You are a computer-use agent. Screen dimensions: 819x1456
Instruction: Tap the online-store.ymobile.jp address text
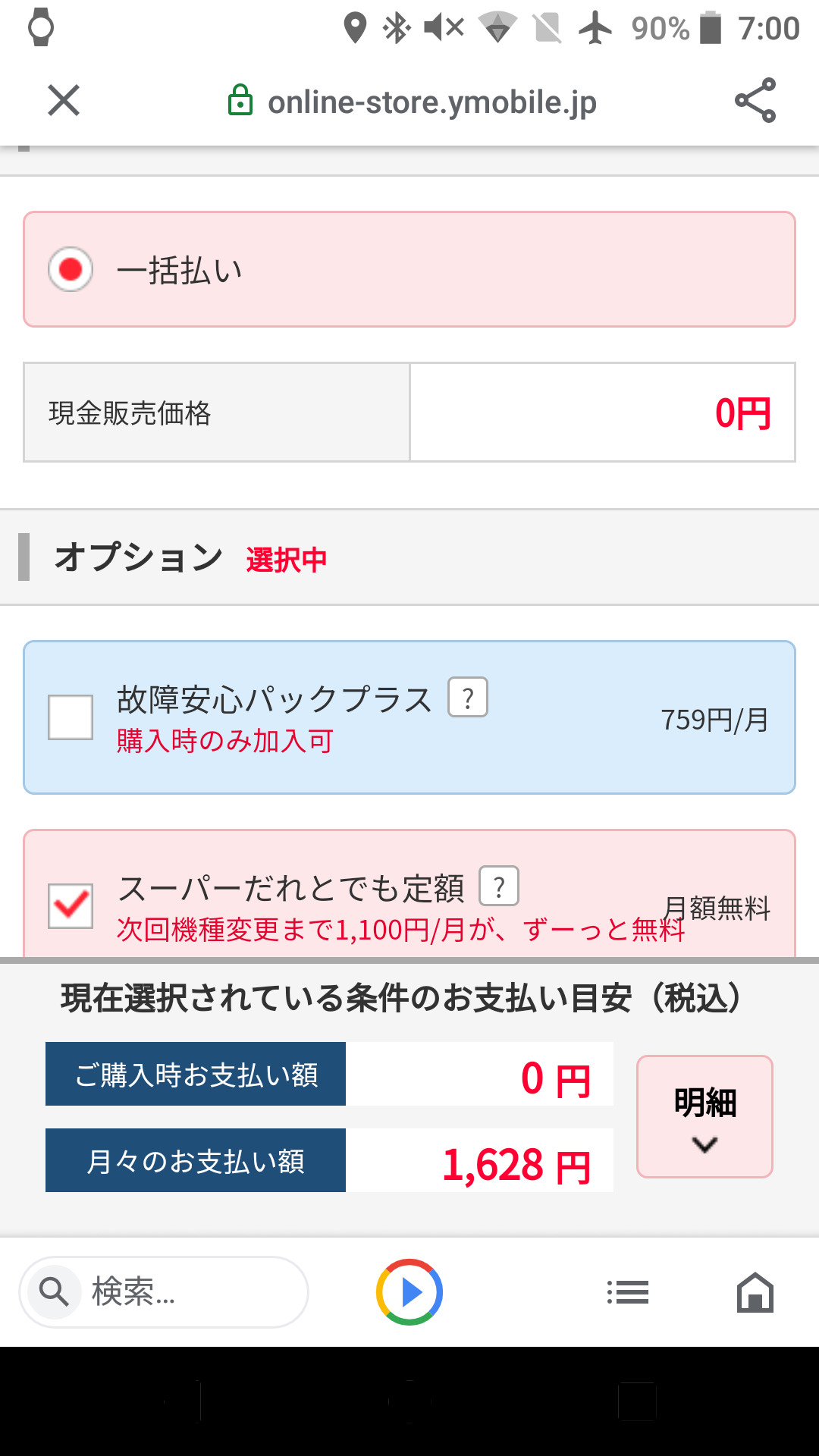click(432, 102)
